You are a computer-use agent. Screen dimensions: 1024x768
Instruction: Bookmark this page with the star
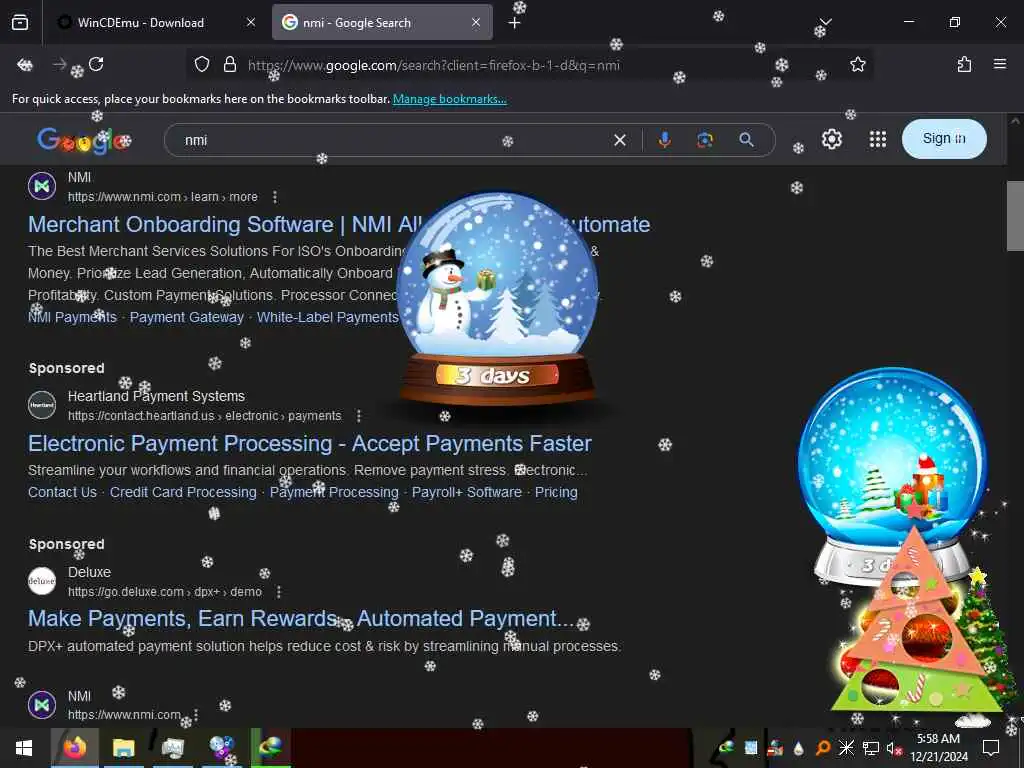[857, 65]
